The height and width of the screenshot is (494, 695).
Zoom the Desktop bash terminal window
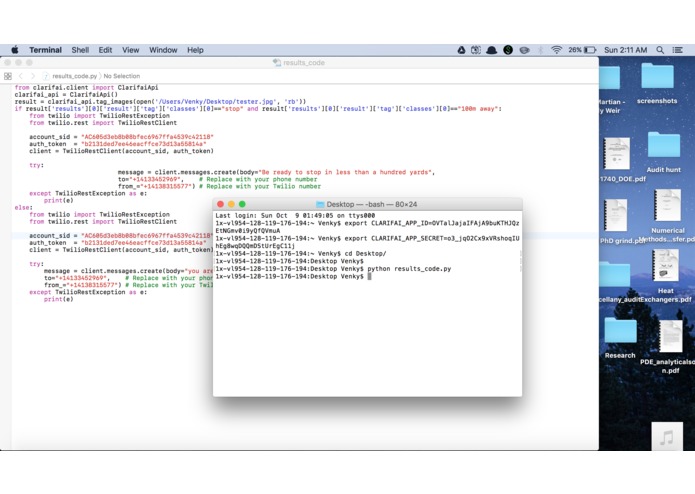pyautogui.click(x=242, y=204)
